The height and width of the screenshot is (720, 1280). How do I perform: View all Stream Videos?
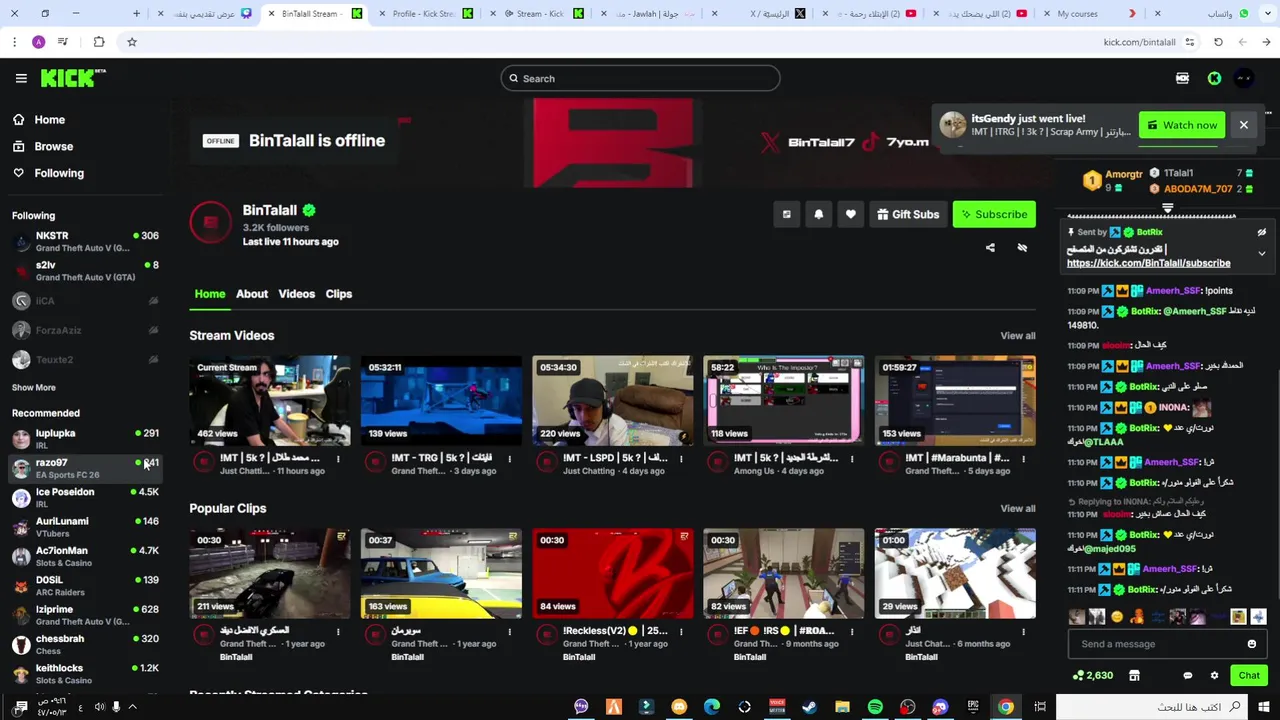click(x=1018, y=336)
